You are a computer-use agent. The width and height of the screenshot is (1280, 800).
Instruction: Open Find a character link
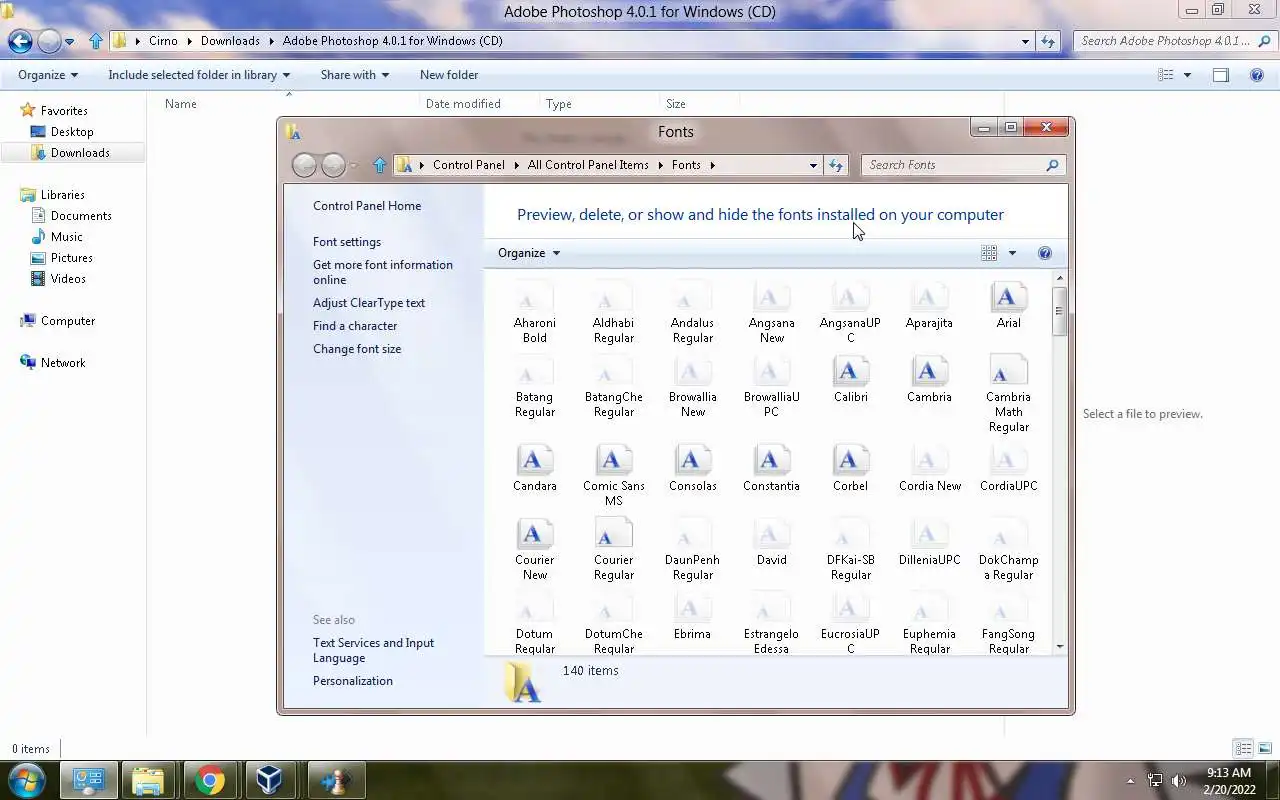[355, 326]
